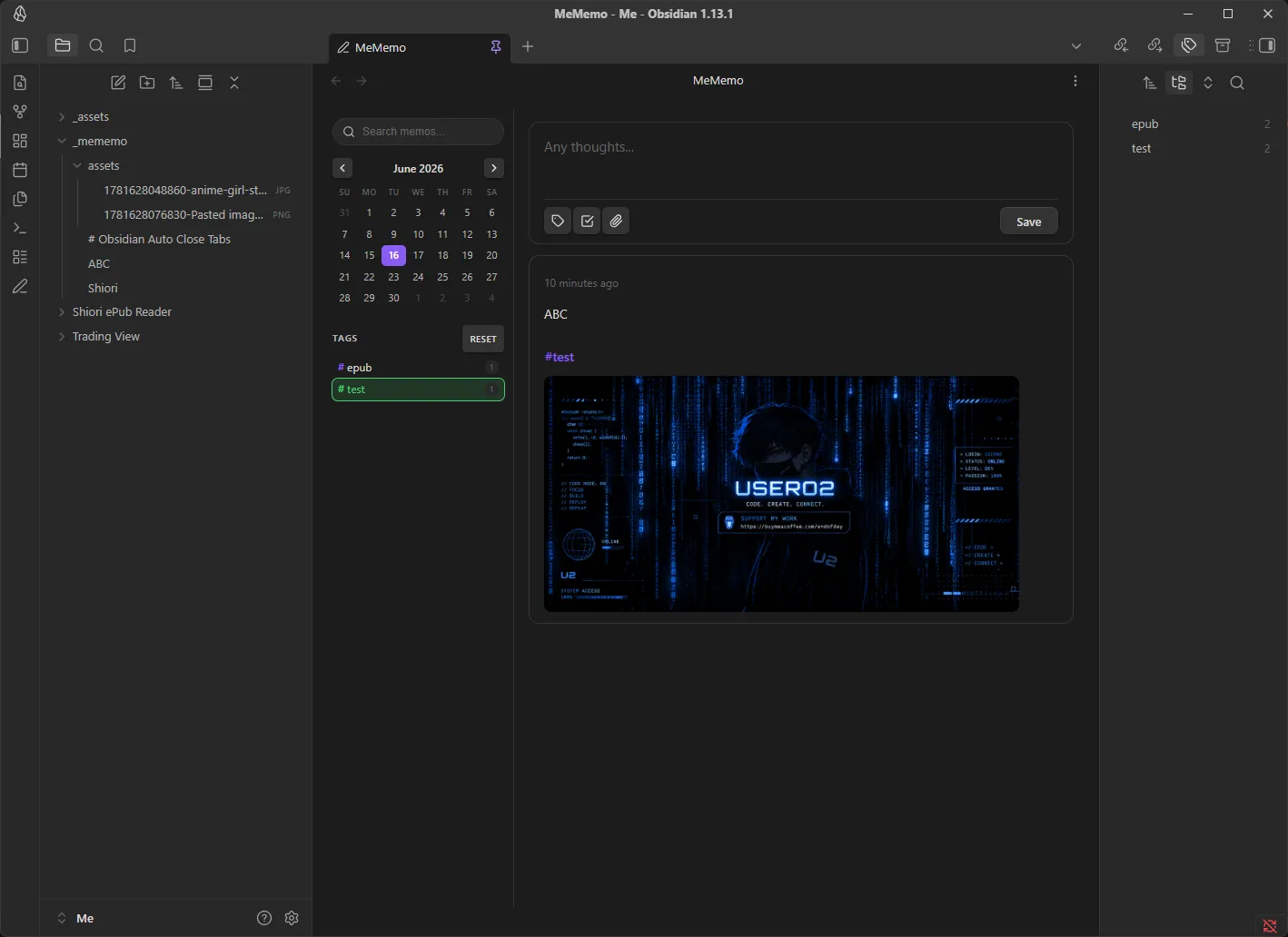Expand or collapse all tags chevrons
The image size is (1288, 937).
[x=1208, y=83]
